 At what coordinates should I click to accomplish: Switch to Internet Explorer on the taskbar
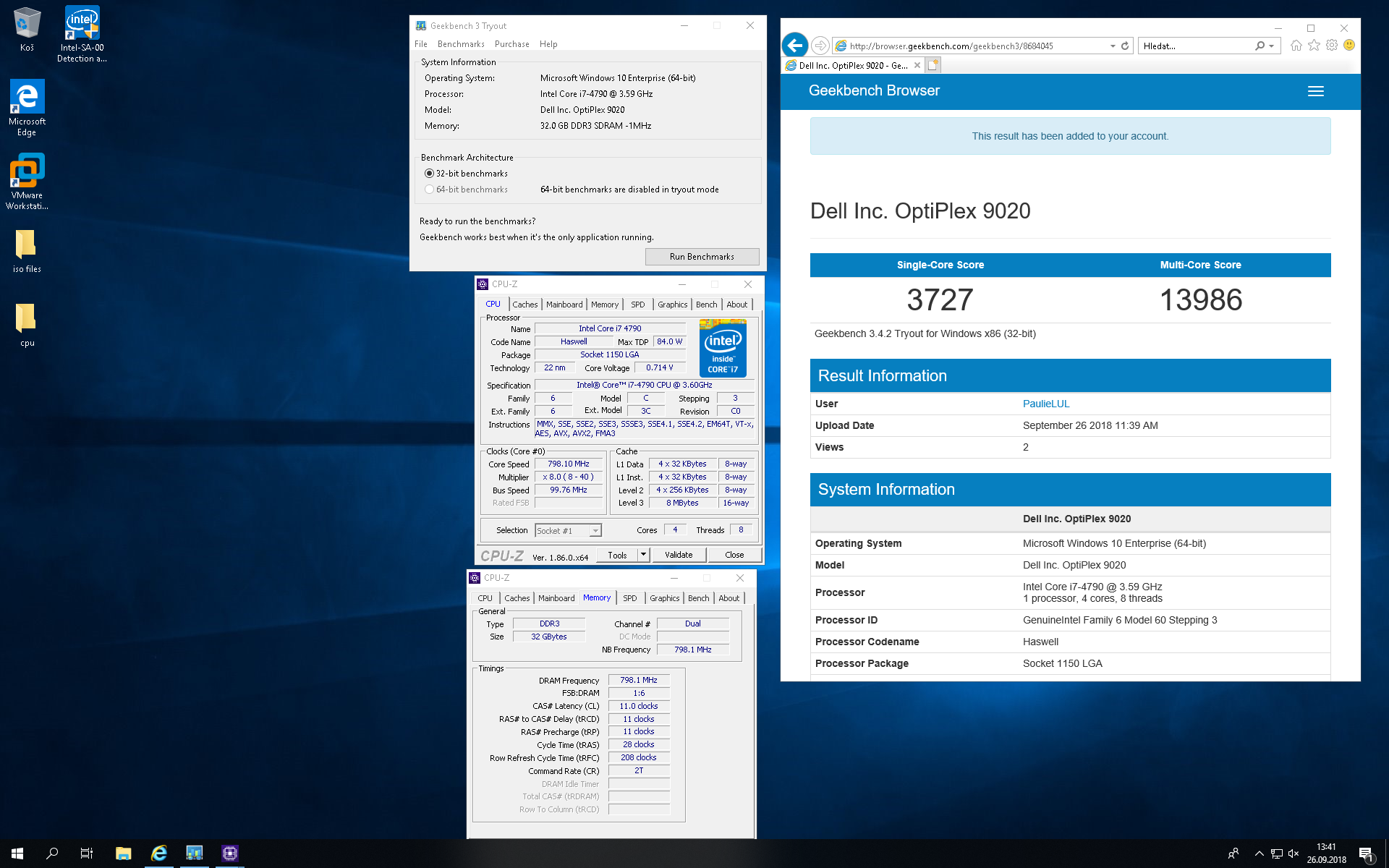pyautogui.click(x=158, y=854)
